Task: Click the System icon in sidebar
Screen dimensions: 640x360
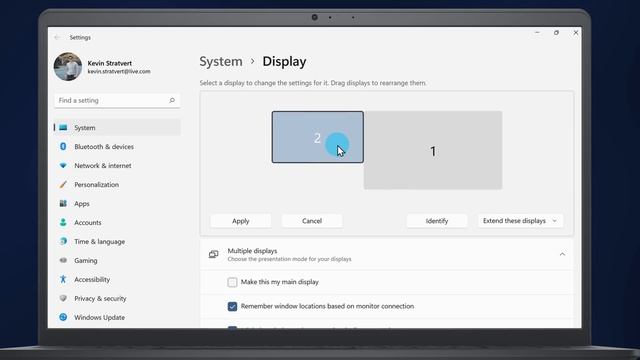Action: point(63,128)
